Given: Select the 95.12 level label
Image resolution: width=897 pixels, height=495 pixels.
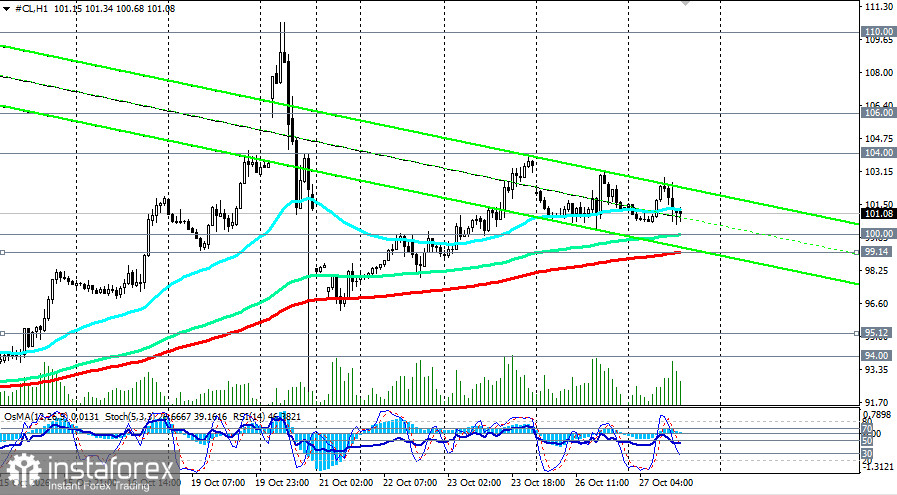Looking at the screenshot, I should 878,332.
